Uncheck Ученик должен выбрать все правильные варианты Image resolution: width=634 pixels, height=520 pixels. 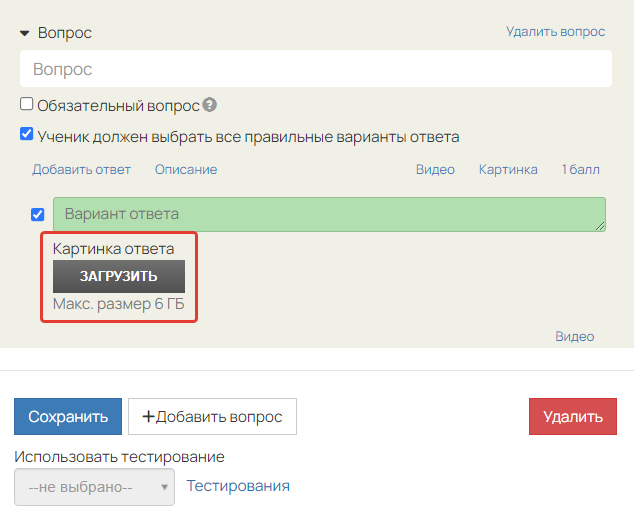[x=27, y=135]
